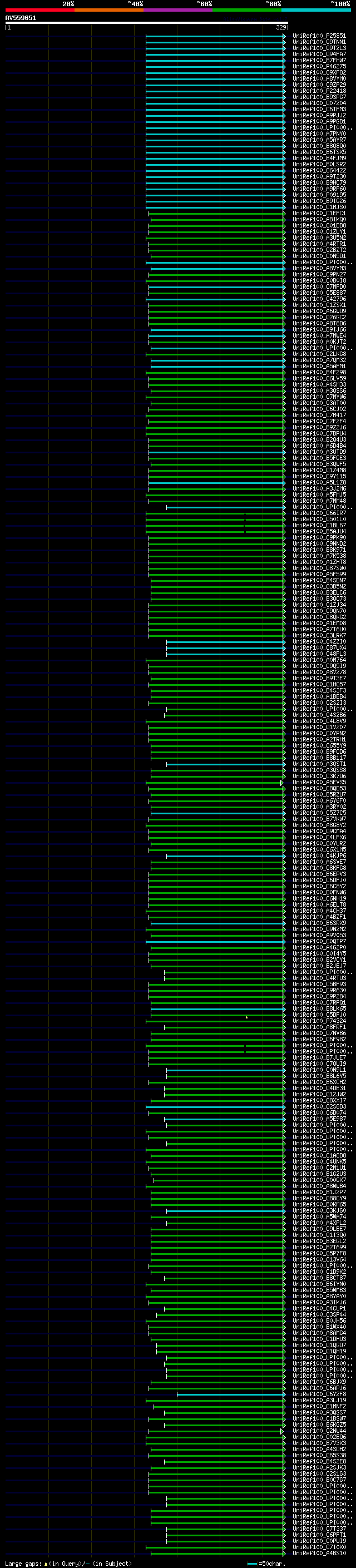Viewport: 356px width, 1568px height.
Task: Select hit label UniRef100_A5L1Z8
Action: [319, 482]
